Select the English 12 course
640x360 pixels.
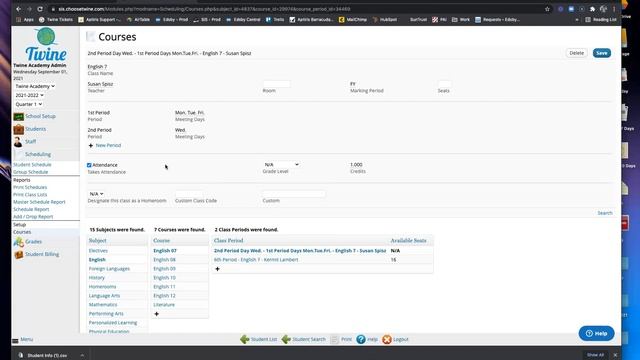pyautogui.click(x=164, y=296)
